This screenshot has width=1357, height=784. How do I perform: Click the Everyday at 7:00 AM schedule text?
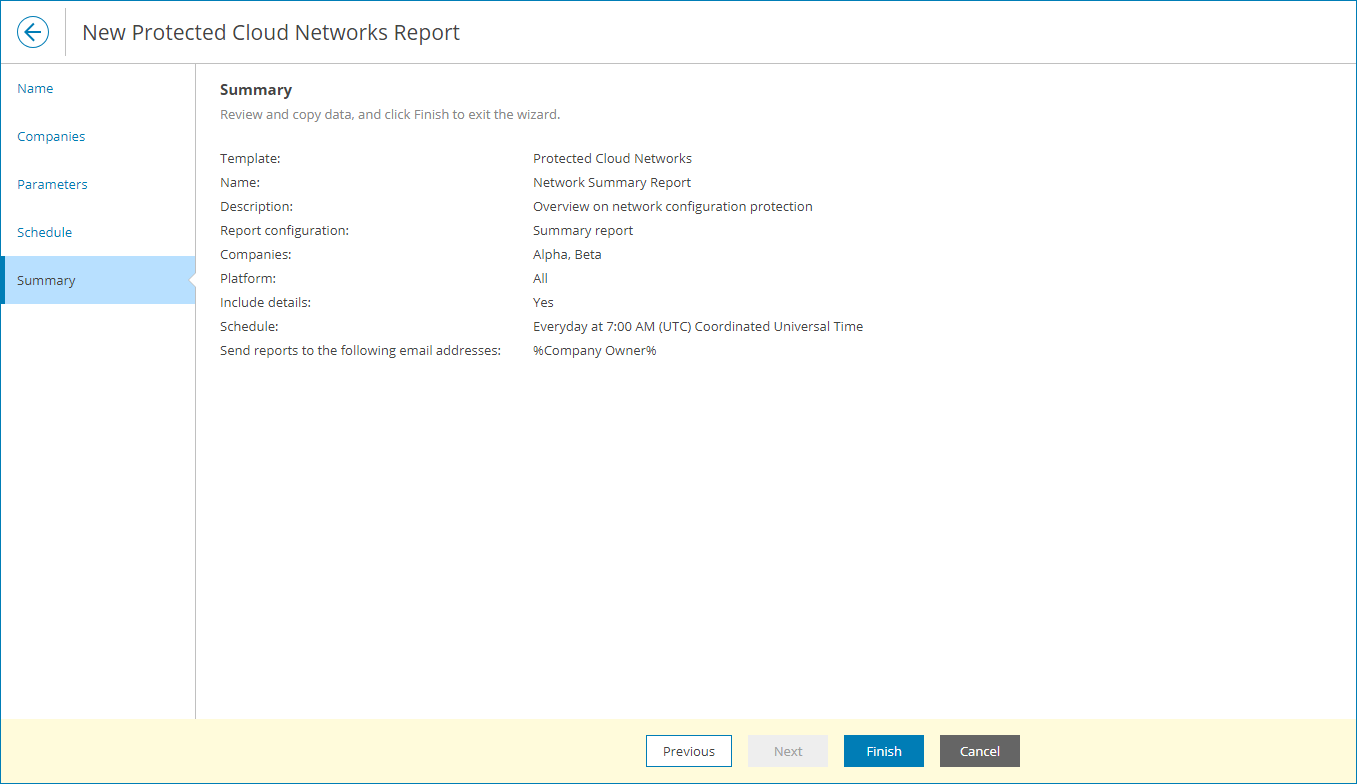click(x=698, y=326)
